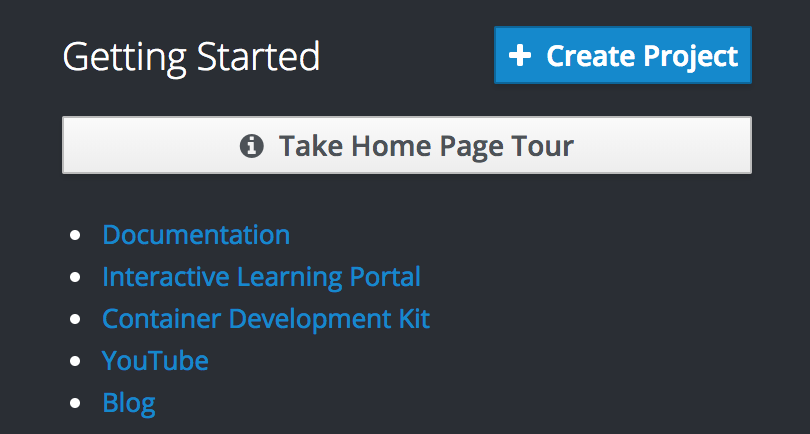Click the bullet beside YouTube
Image resolution: width=810 pixels, height=434 pixels.
click(x=75, y=361)
